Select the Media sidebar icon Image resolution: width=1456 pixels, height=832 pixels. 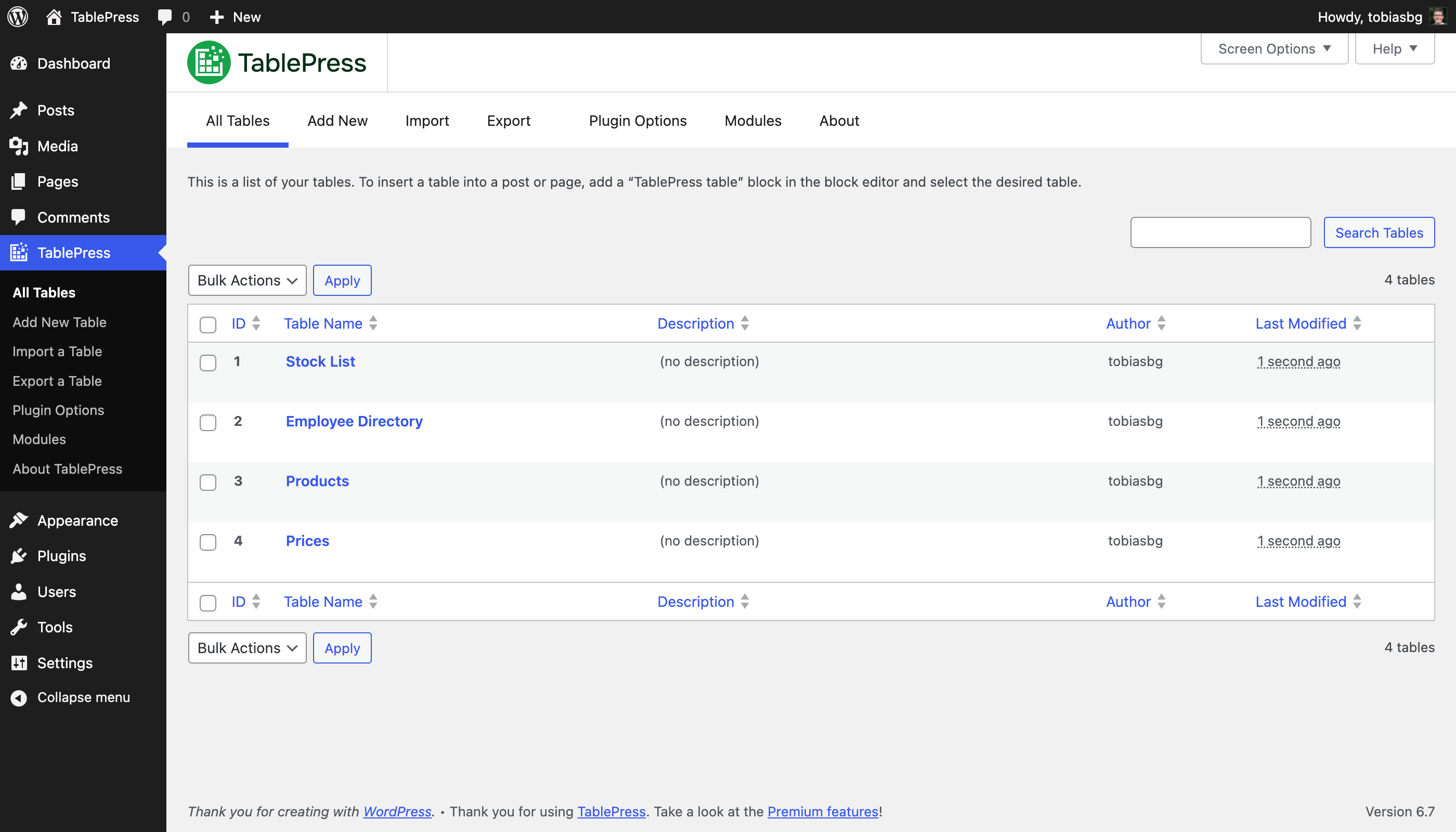[19, 146]
